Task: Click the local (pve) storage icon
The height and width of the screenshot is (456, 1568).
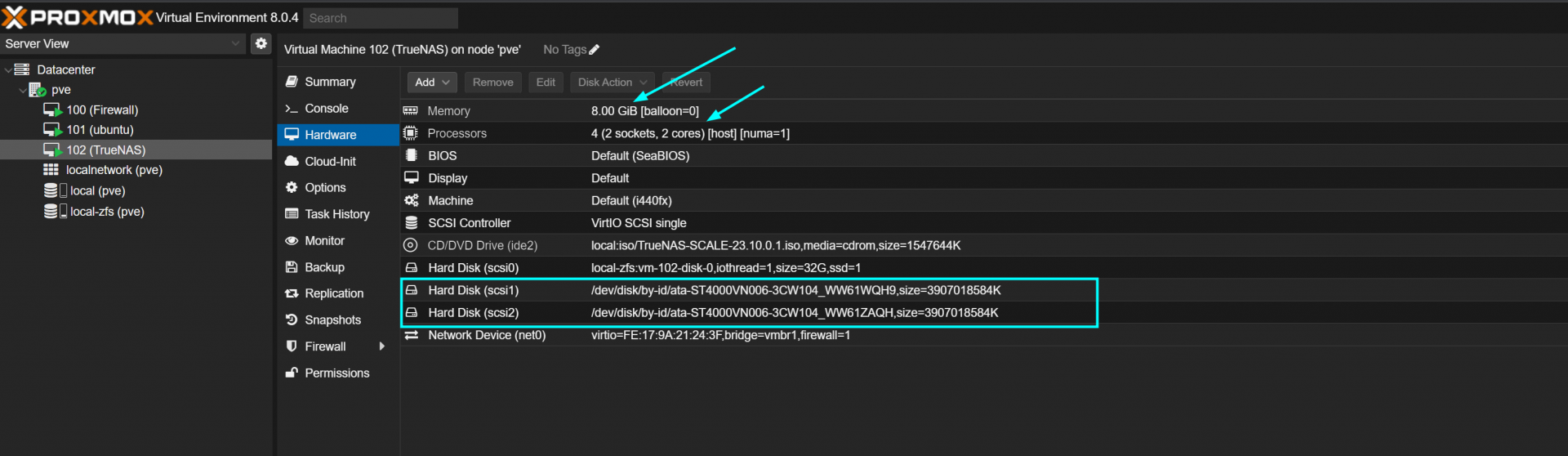Action: point(55,190)
